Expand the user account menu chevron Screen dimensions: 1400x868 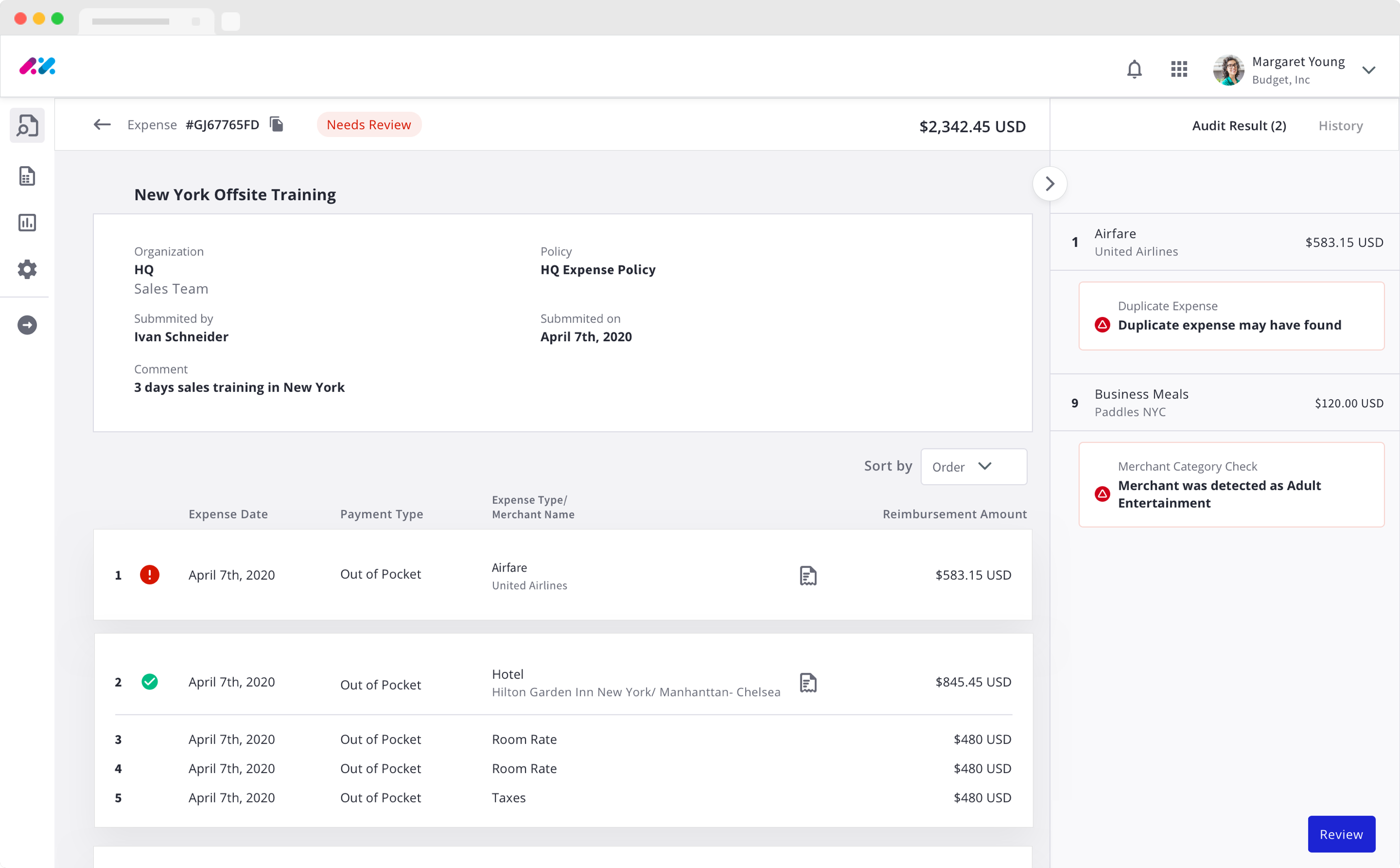[1368, 70]
